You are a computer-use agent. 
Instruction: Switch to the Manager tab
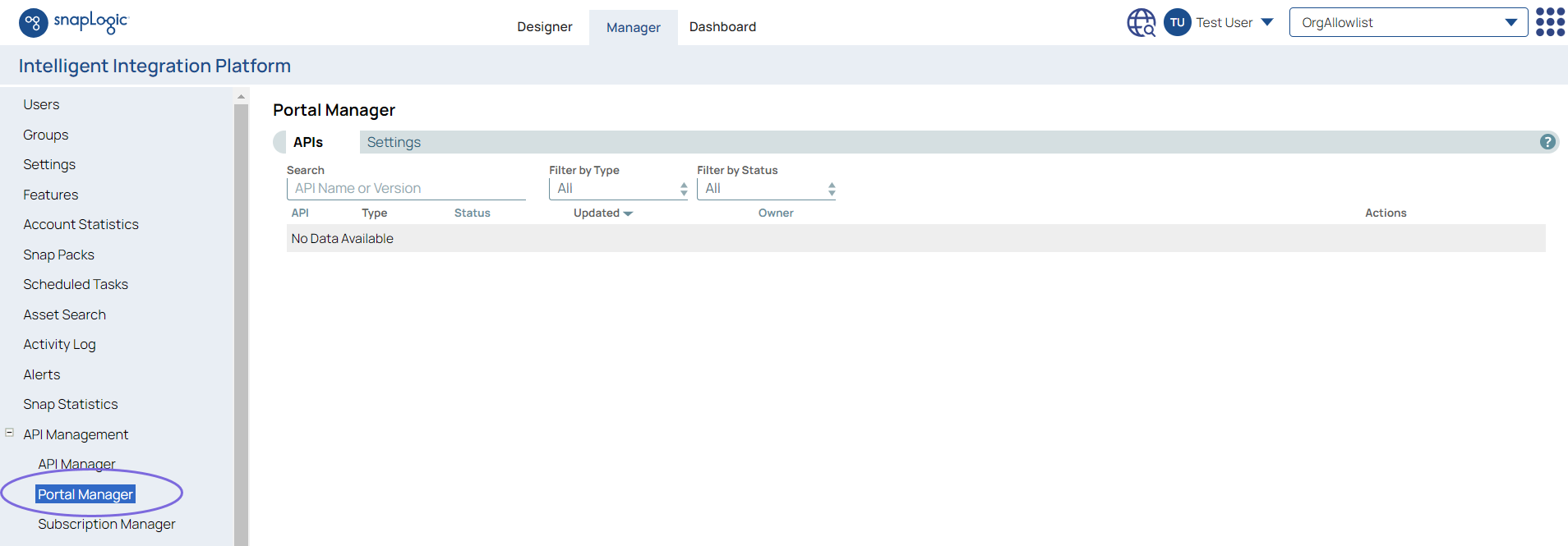[x=633, y=27]
